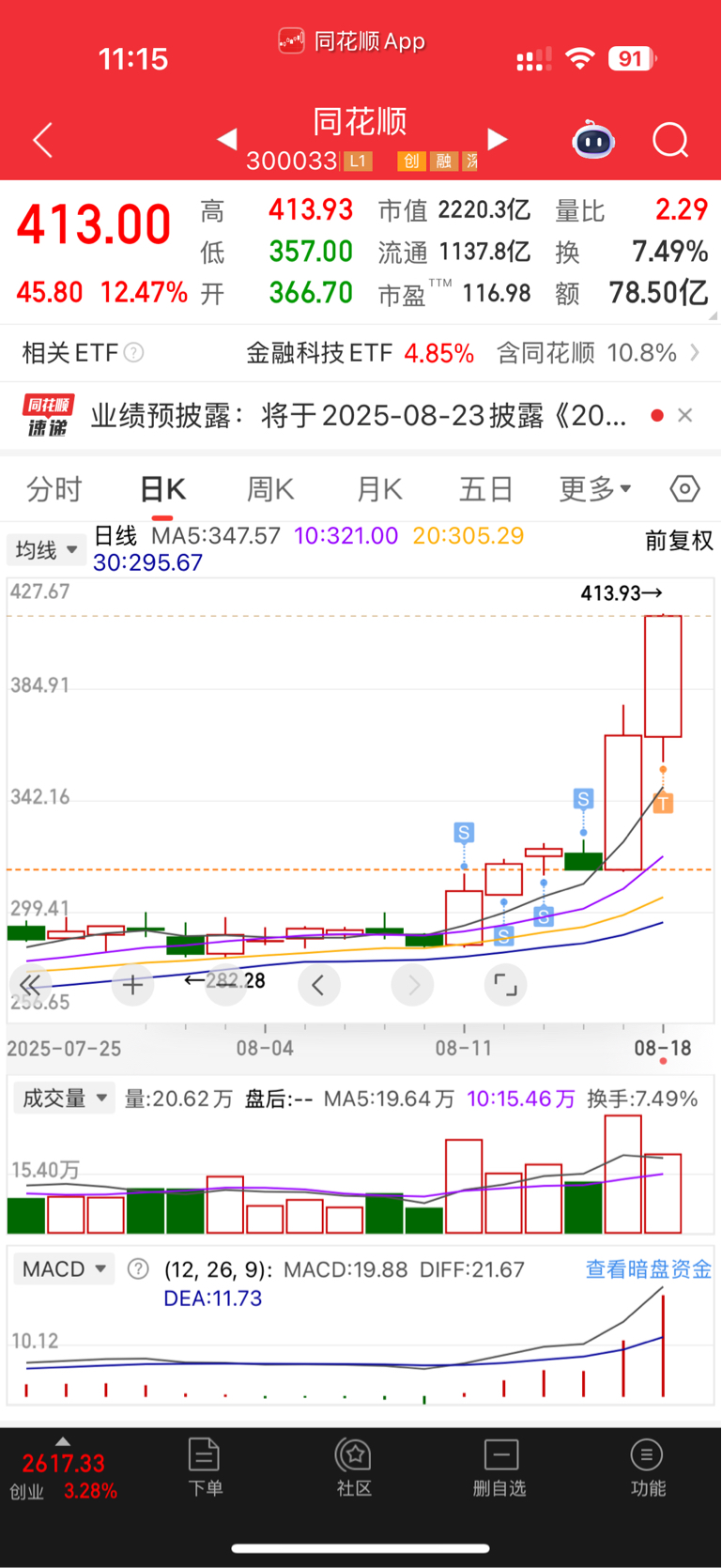Move chart right with chevron button
Screen dimensions: 722x1568
(413, 985)
